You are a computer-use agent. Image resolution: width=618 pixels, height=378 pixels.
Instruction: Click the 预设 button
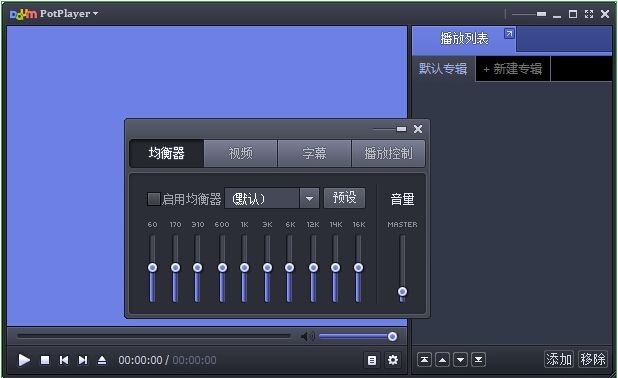tap(344, 198)
